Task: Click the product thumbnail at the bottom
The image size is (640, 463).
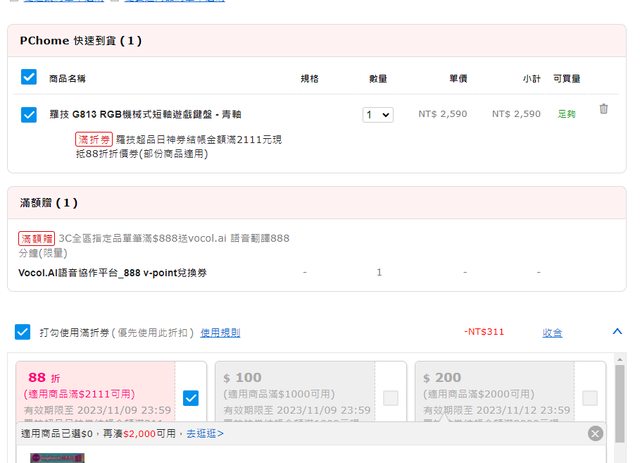Action: [x=57, y=457]
